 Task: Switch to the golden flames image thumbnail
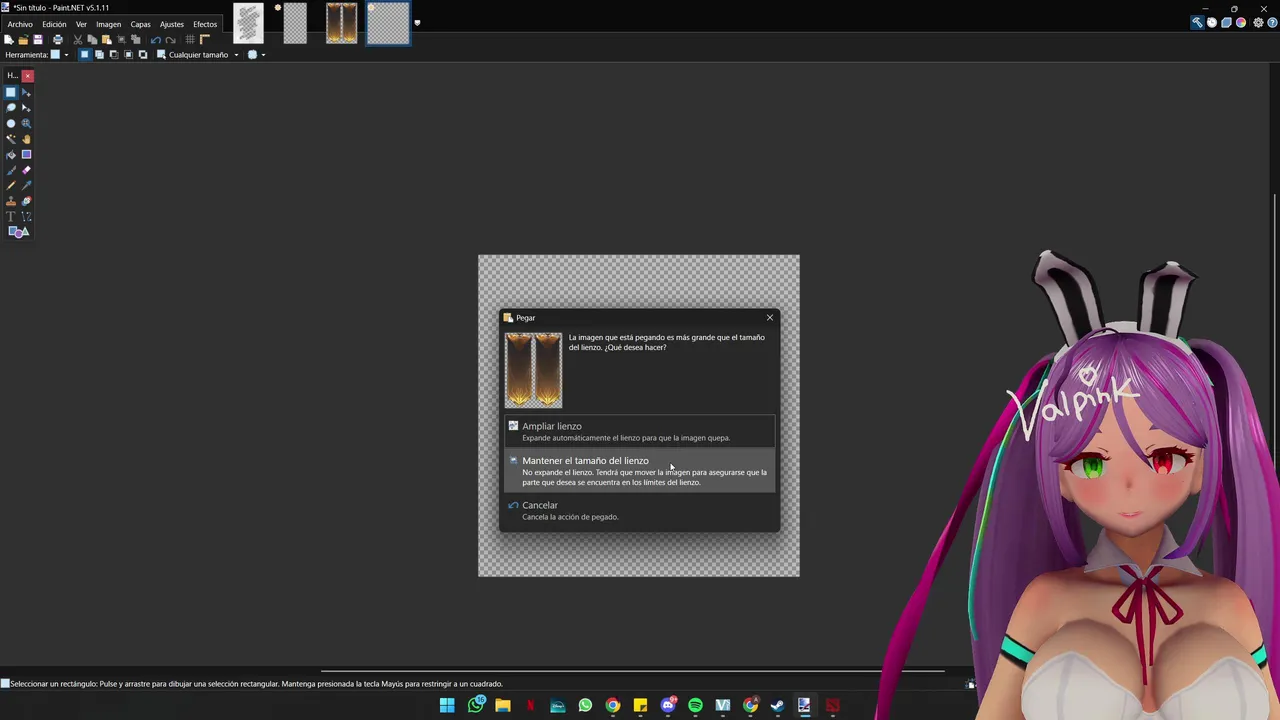coord(341,23)
